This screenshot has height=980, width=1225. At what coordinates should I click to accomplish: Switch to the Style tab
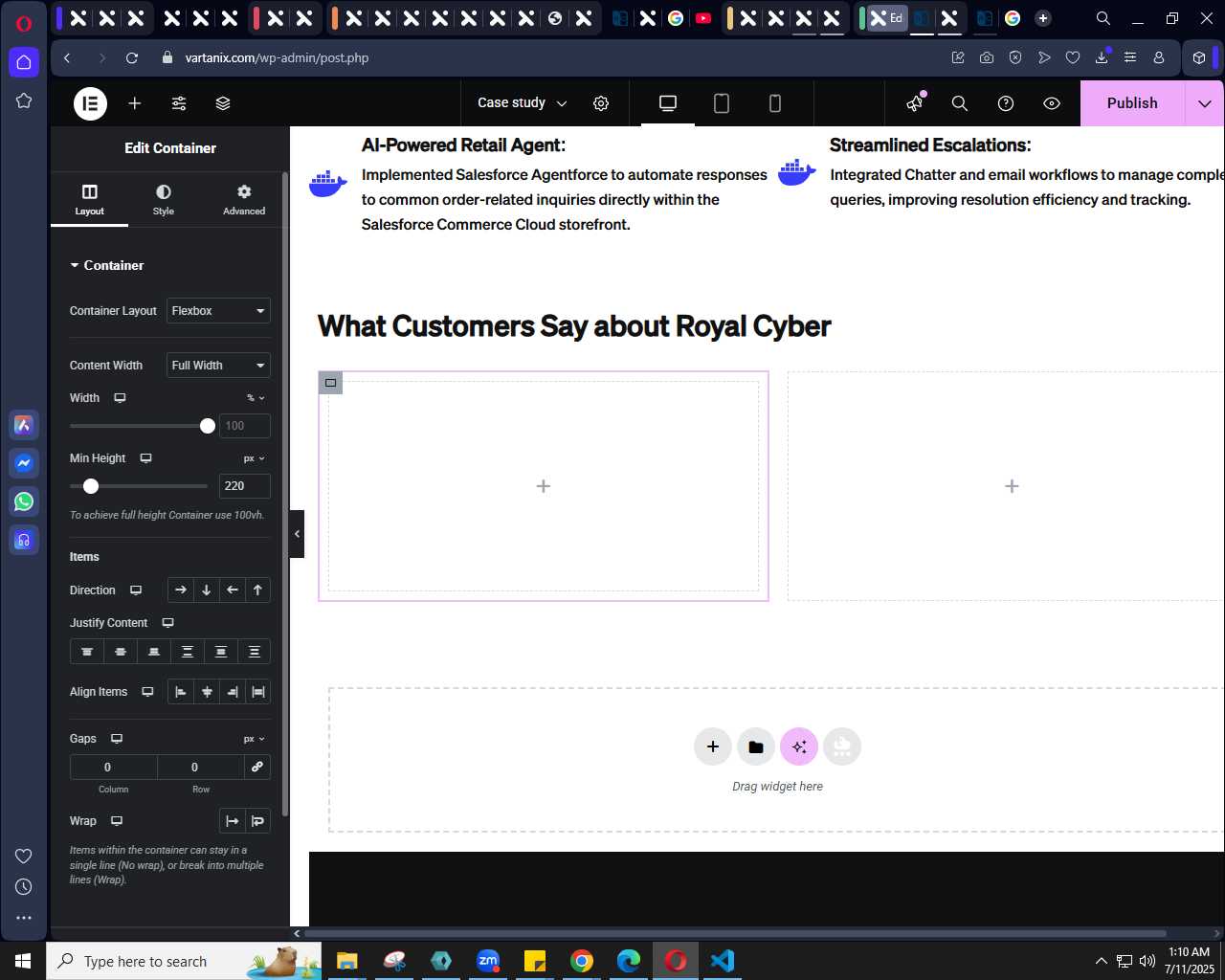(x=164, y=199)
